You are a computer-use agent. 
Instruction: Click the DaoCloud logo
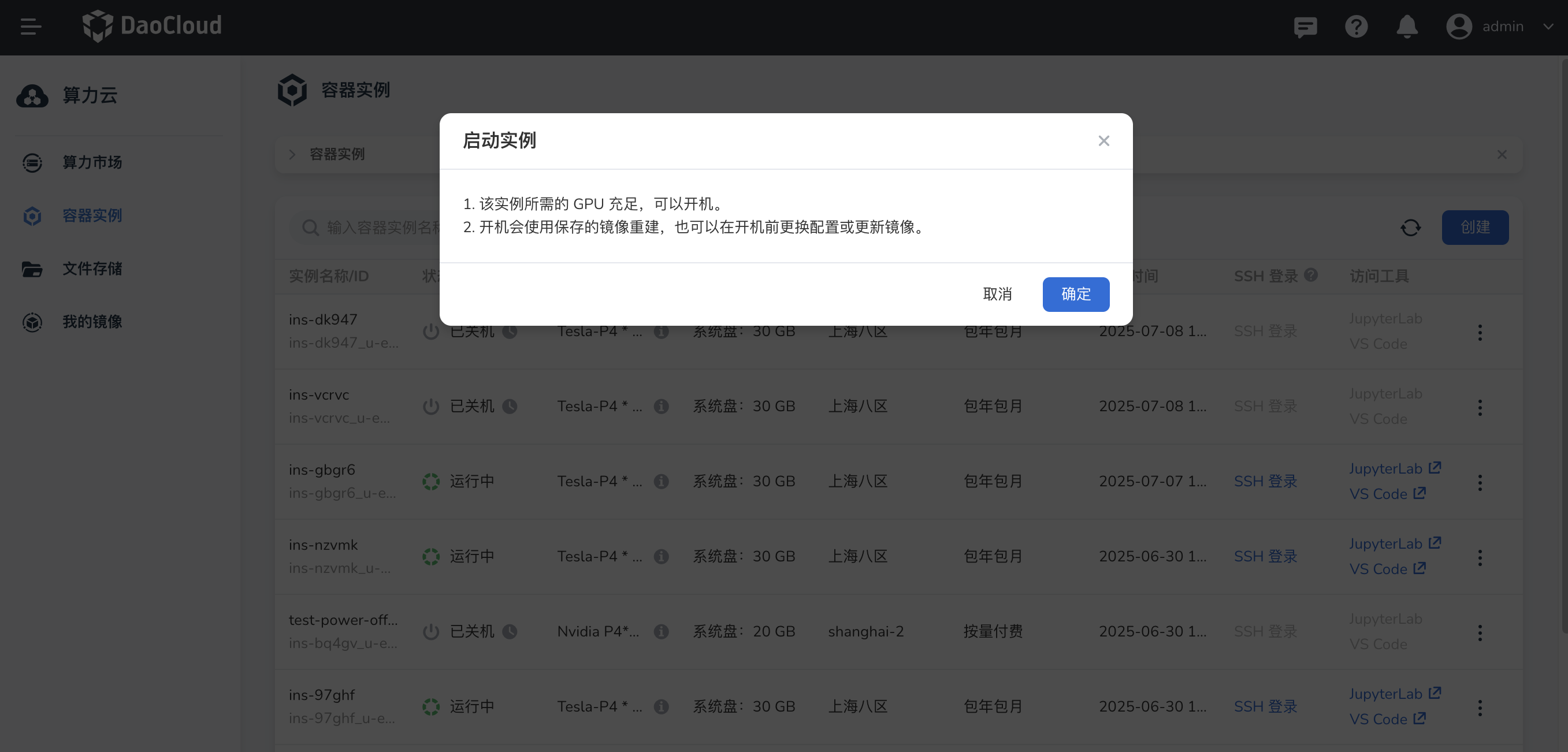click(x=151, y=26)
